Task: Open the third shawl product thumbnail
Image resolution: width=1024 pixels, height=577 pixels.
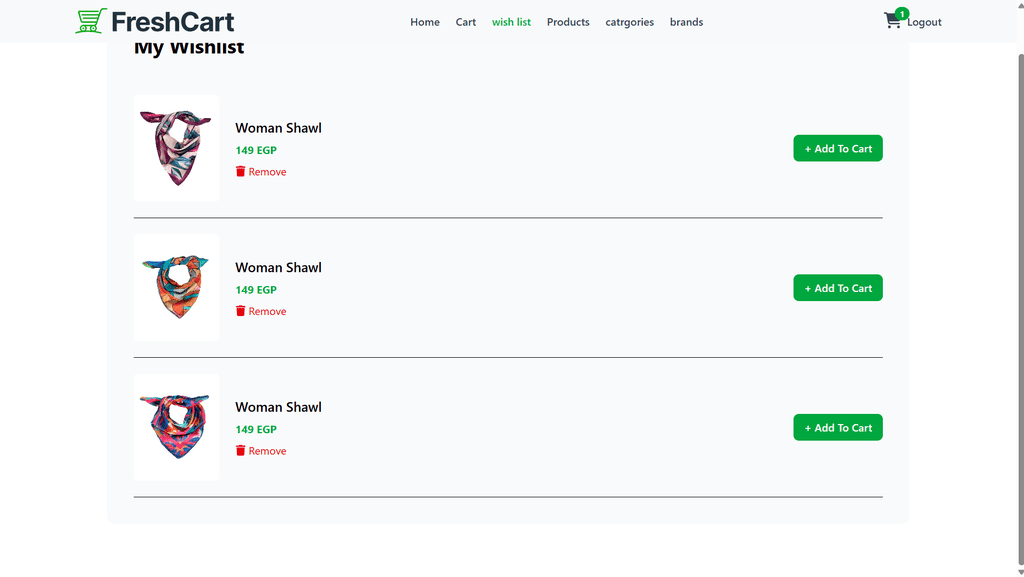Action: 176,427
